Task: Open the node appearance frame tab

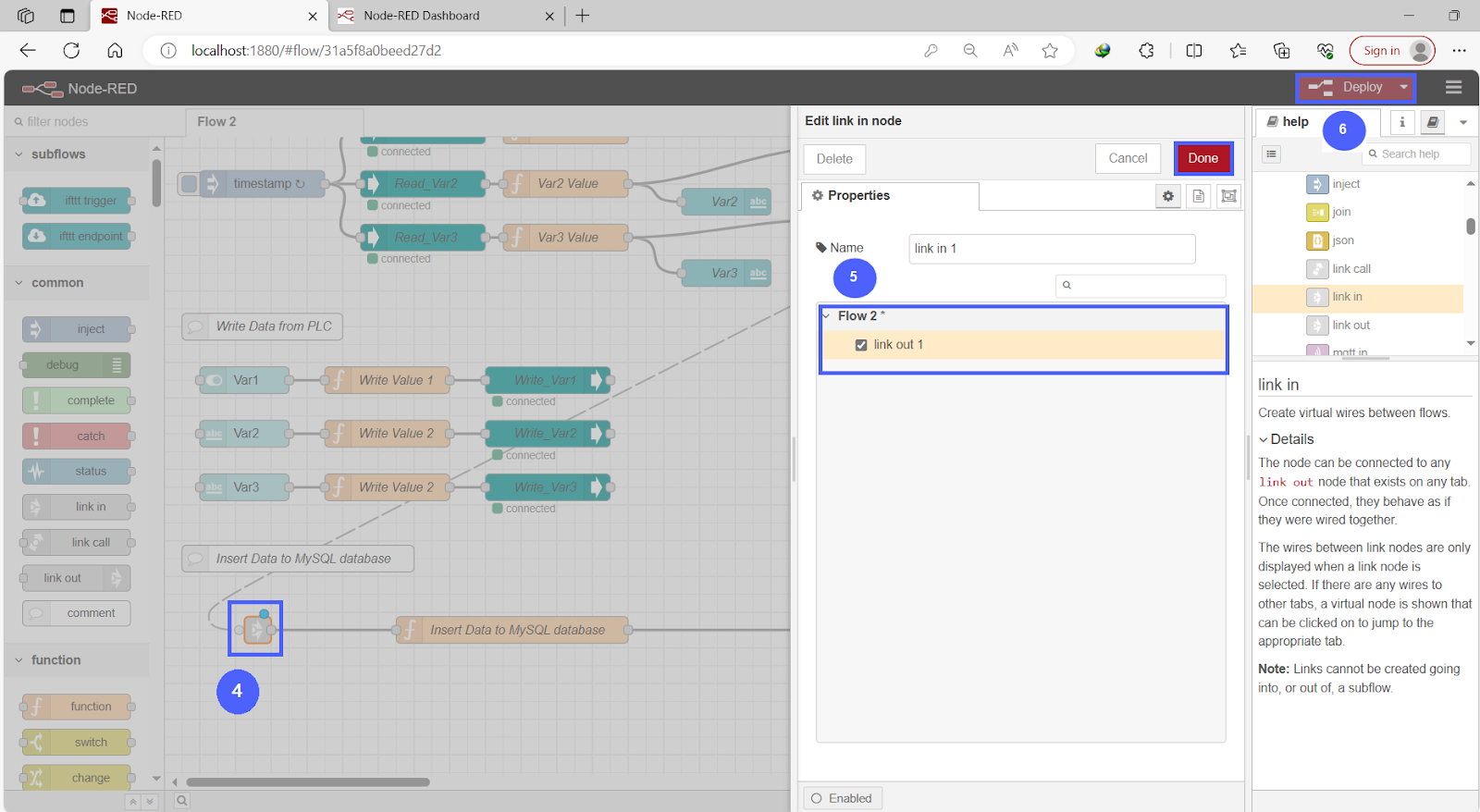Action: 1228,196
